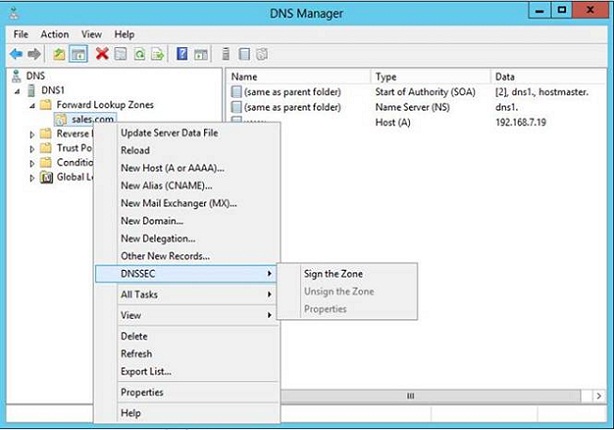The height and width of the screenshot is (430, 614).
Task: Click the last toolbar icon with records stack
Action: point(262,54)
